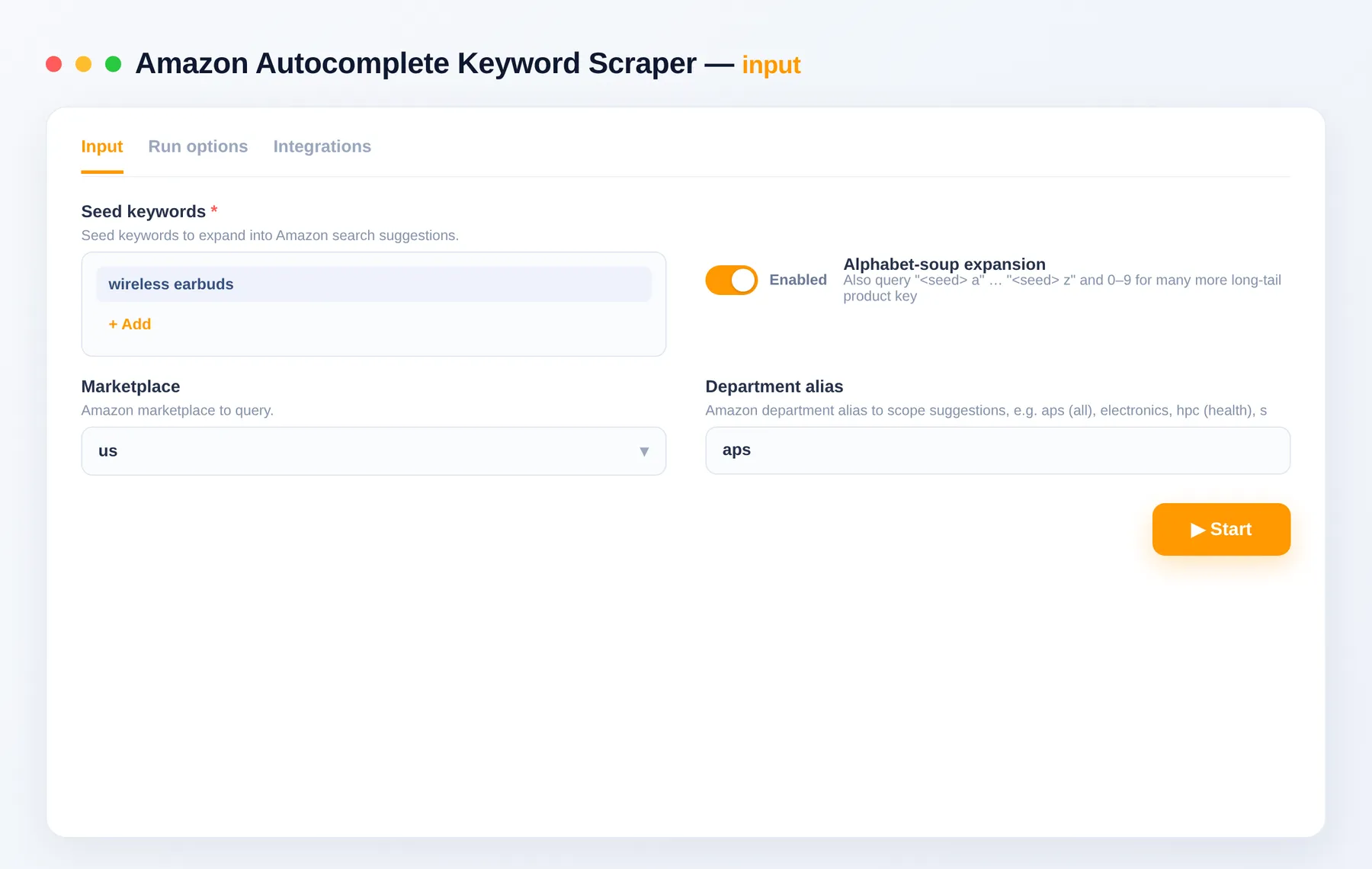1372x869 pixels.
Task: Click the 'Also query "<seed> a"' description text
Action: tap(1062, 288)
